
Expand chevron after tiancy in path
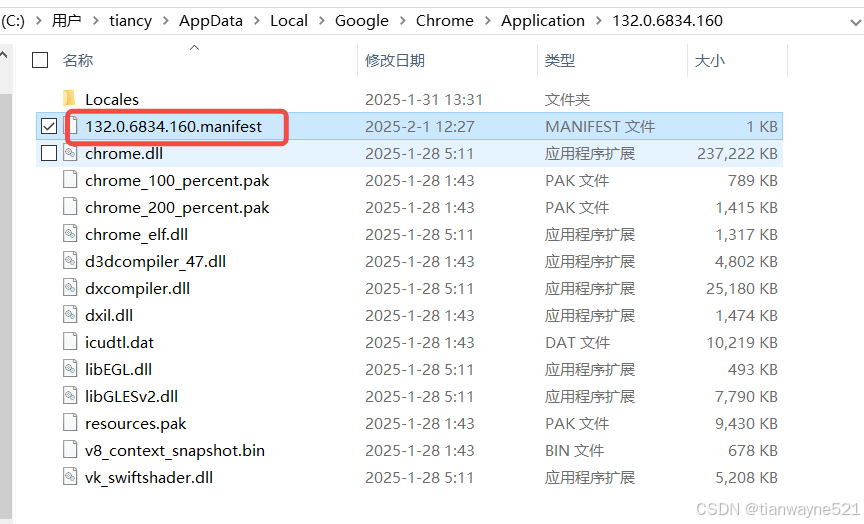coord(166,21)
